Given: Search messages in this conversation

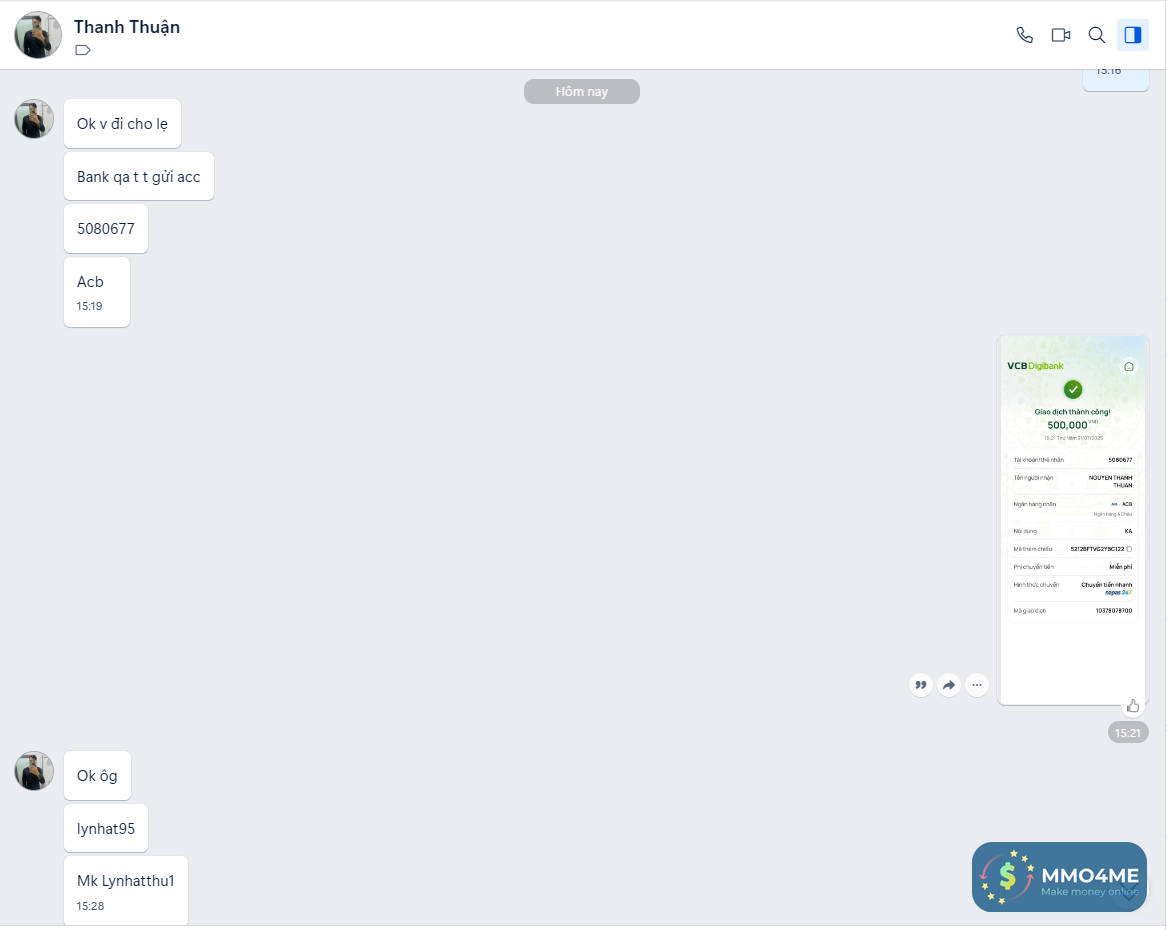Looking at the screenshot, I should 1096,35.
